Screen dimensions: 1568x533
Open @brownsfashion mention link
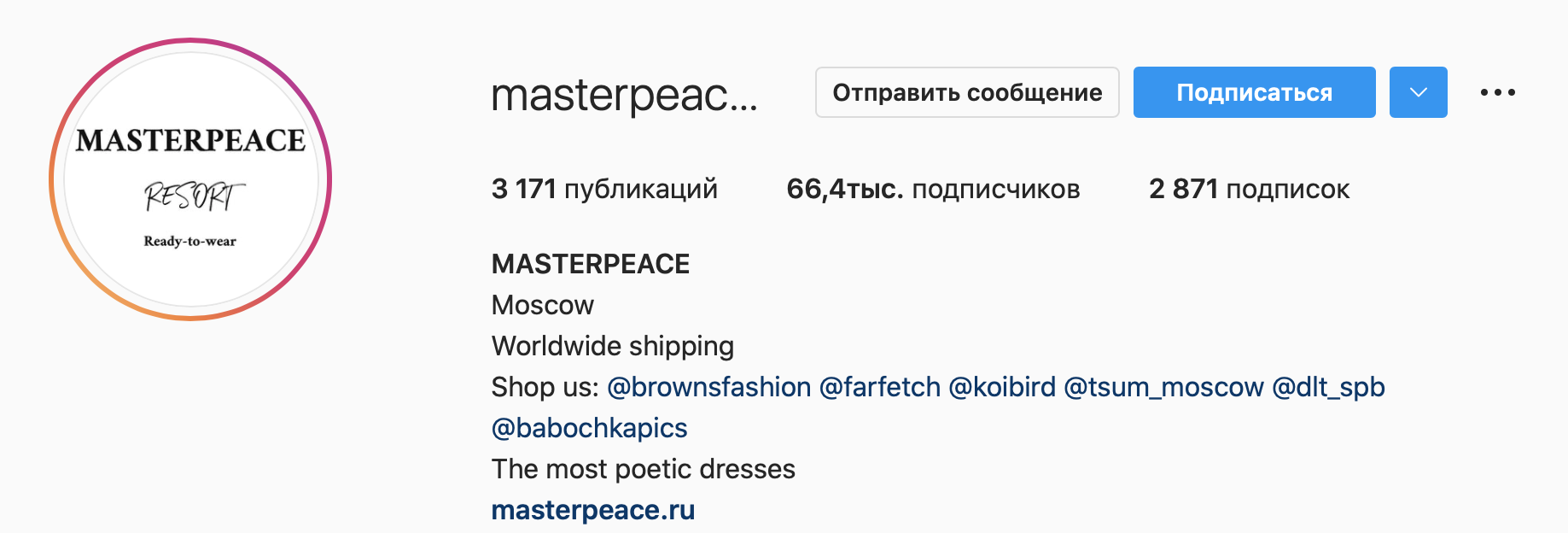coord(708,387)
